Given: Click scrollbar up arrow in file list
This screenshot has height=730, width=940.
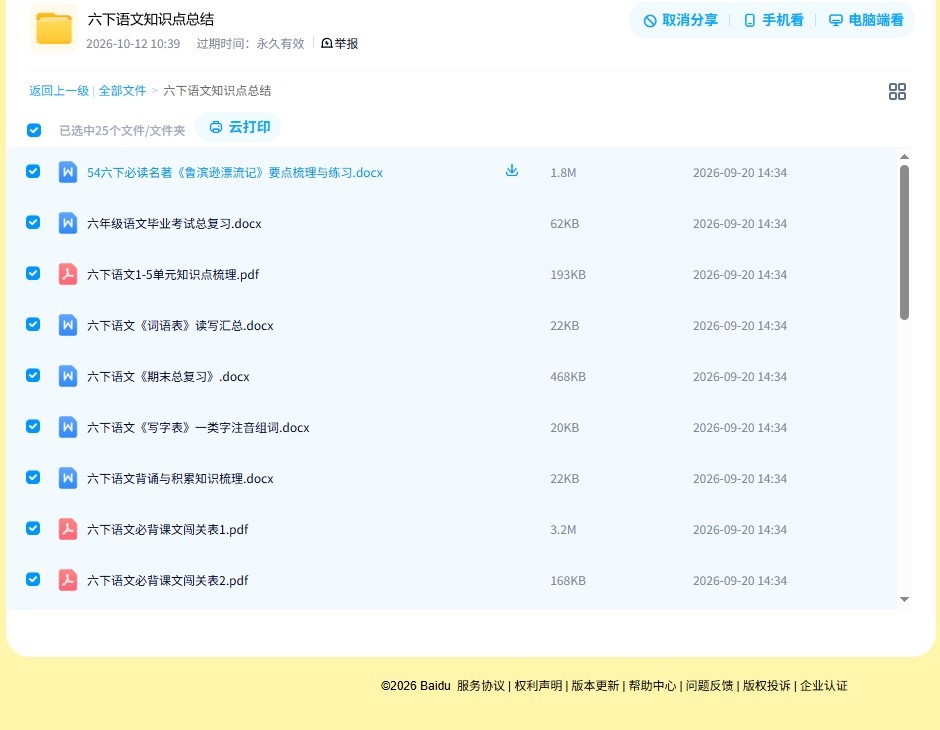Looking at the screenshot, I should pos(905,156).
